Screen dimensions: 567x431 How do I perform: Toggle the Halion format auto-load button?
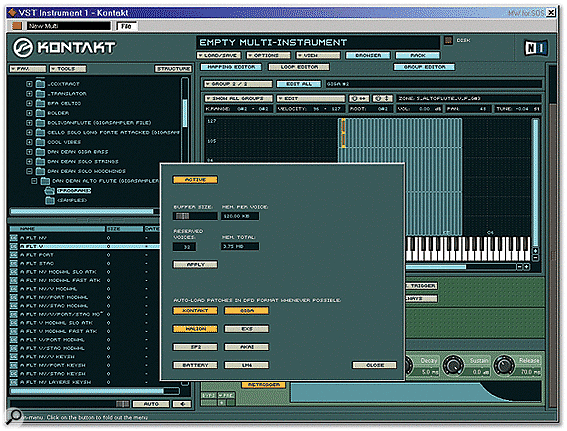(195, 329)
